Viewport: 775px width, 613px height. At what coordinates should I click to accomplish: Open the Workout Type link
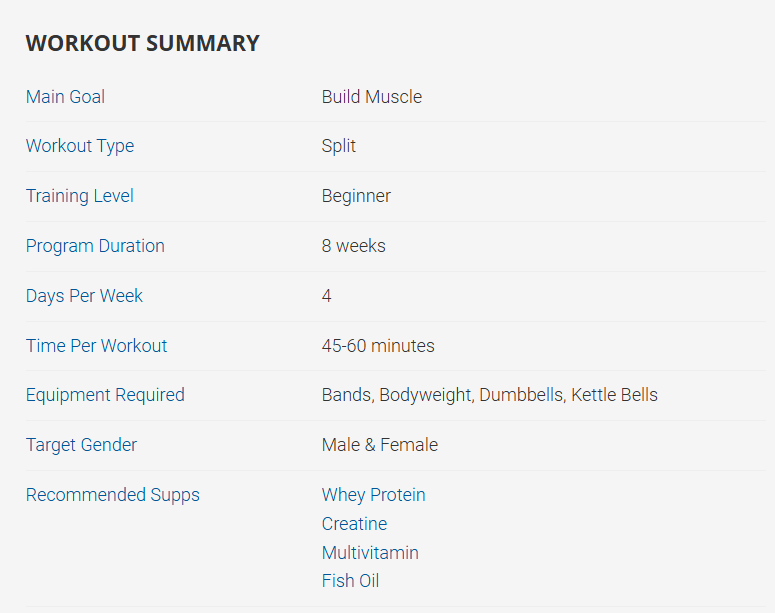80,146
